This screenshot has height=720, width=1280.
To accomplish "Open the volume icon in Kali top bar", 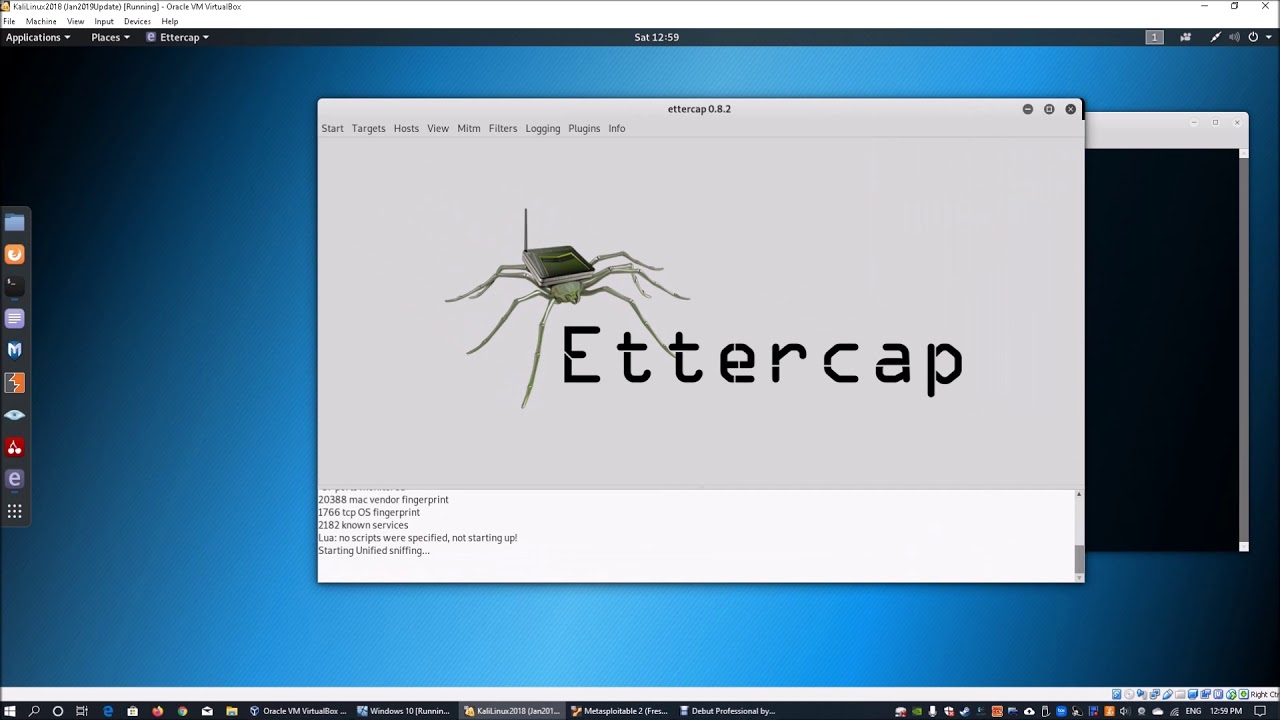I will (x=1234, y=37).
